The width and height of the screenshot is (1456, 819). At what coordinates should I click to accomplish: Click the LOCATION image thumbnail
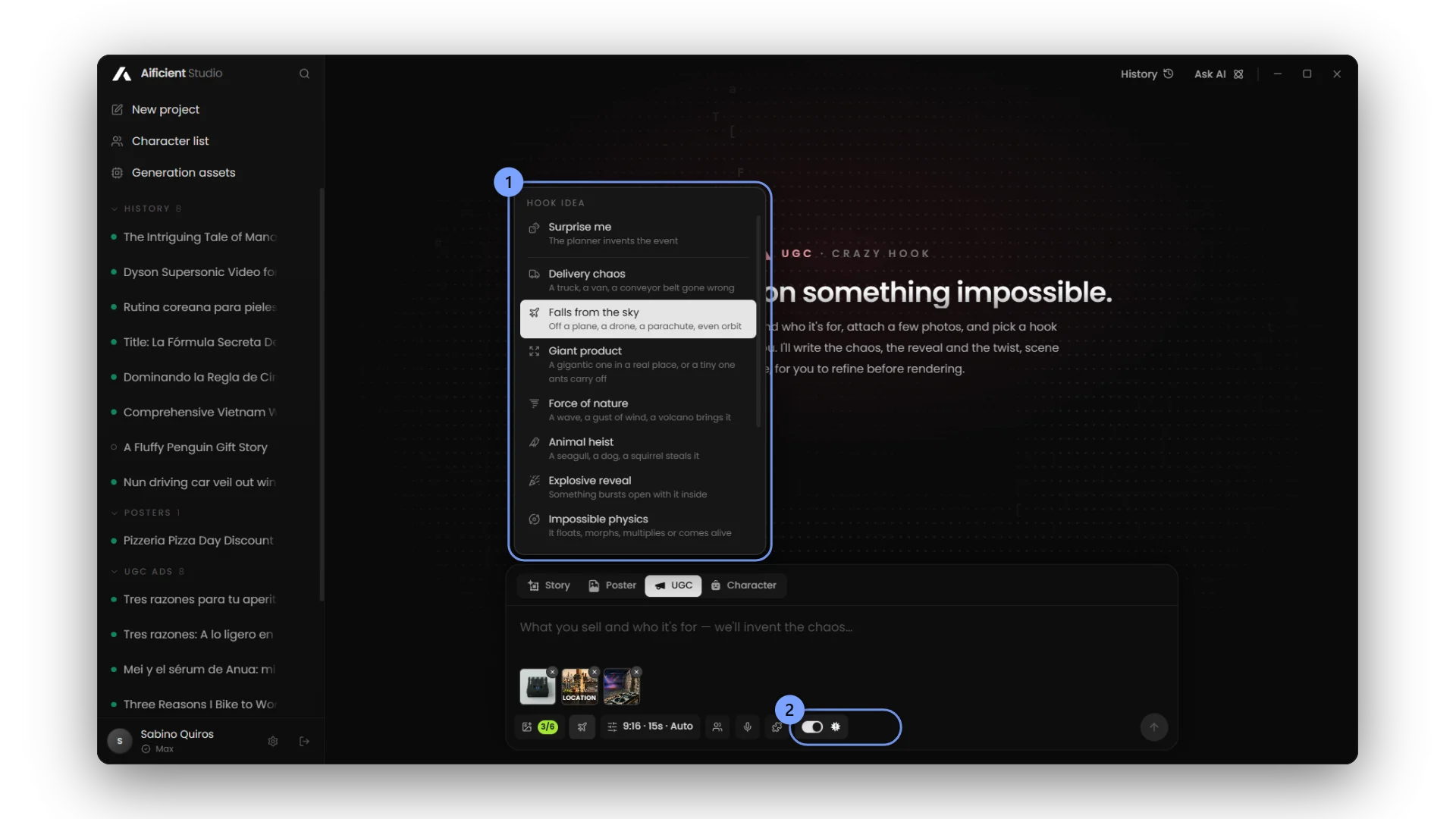pyautogui.click(x=579, y=687)
